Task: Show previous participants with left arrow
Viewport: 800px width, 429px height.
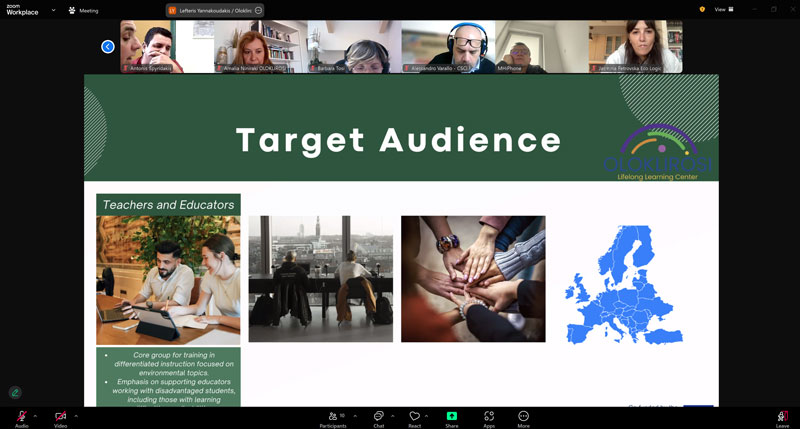Action: 108,47
